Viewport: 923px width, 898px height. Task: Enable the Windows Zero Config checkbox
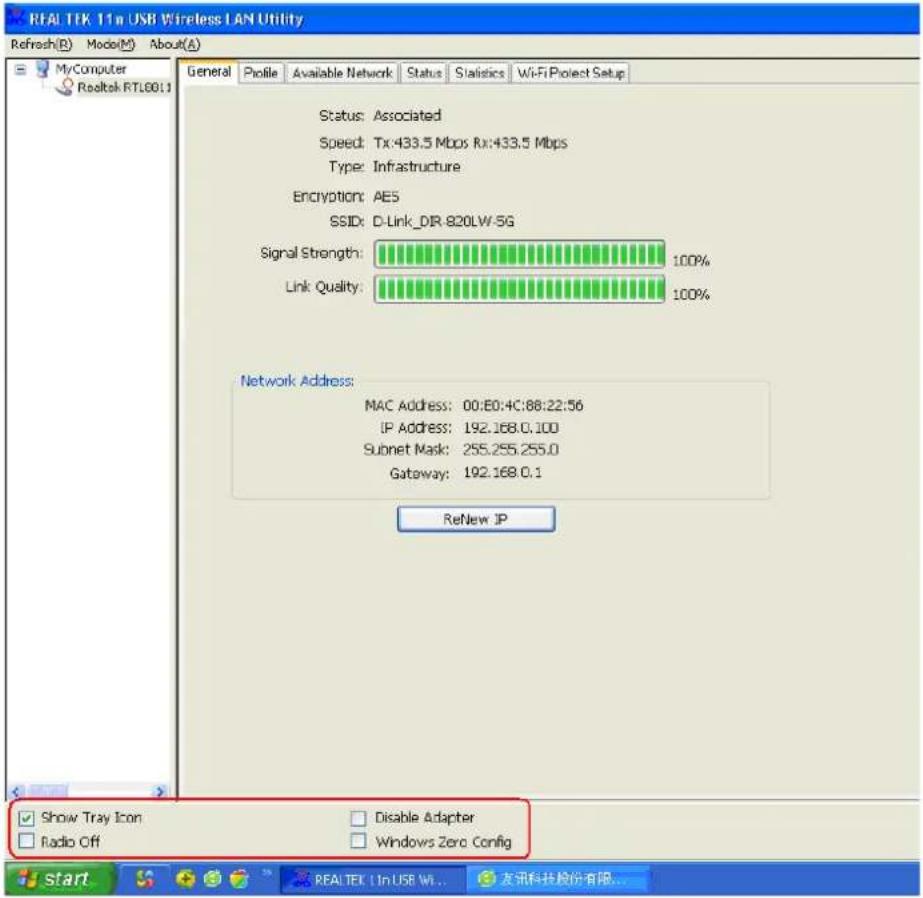(x=358, y=841)
